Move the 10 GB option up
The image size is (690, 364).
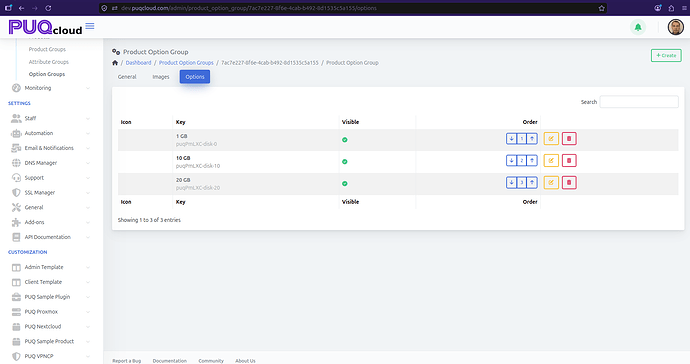tap(532, 161)
